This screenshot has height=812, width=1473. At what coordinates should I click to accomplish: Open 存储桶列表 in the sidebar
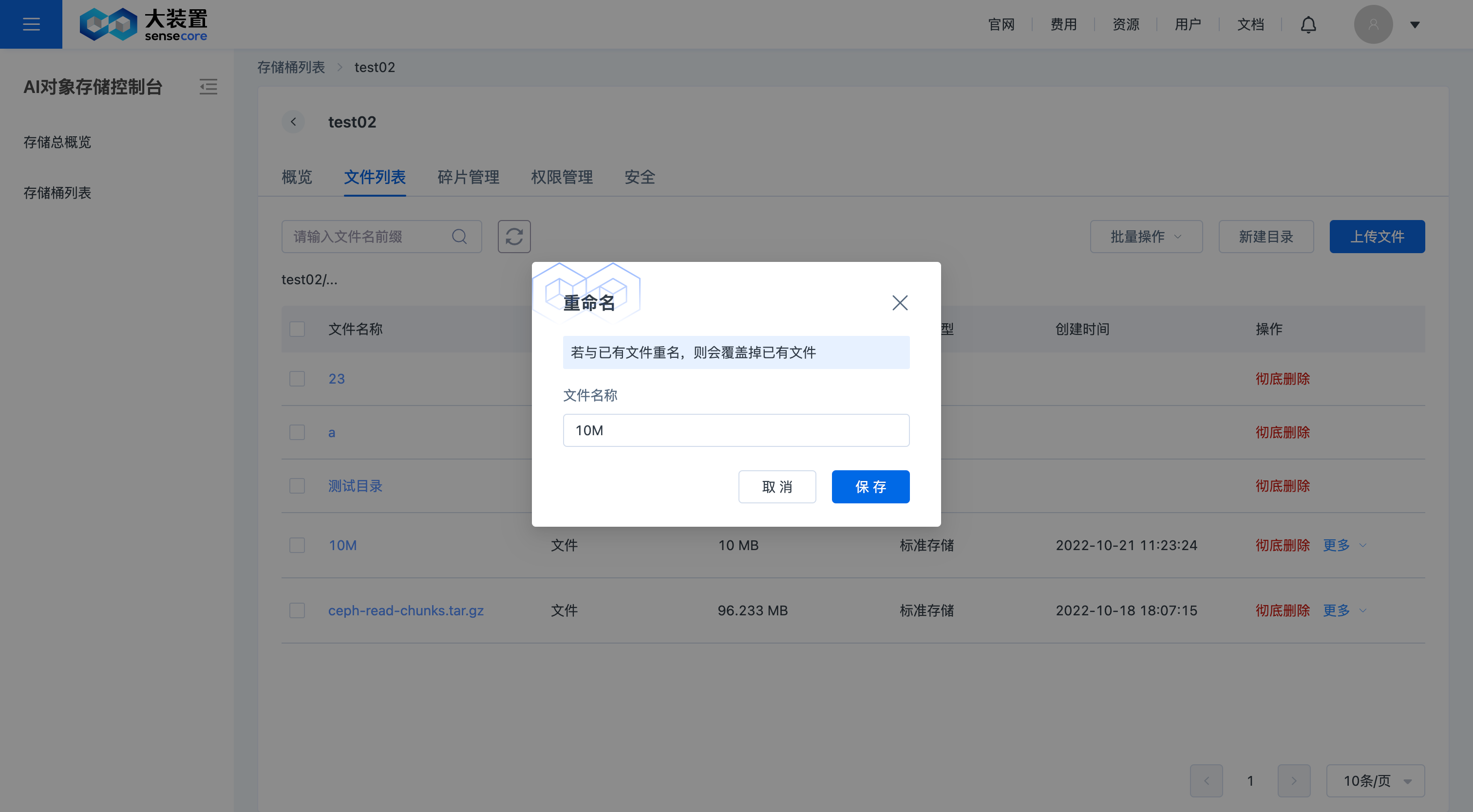[57, 193]
